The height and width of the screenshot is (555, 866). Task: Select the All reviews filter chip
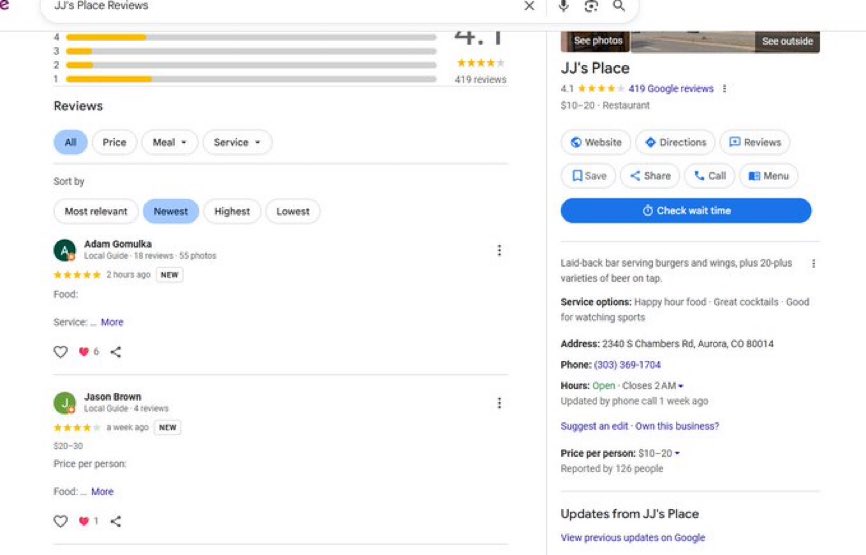(x=71, y=142)
